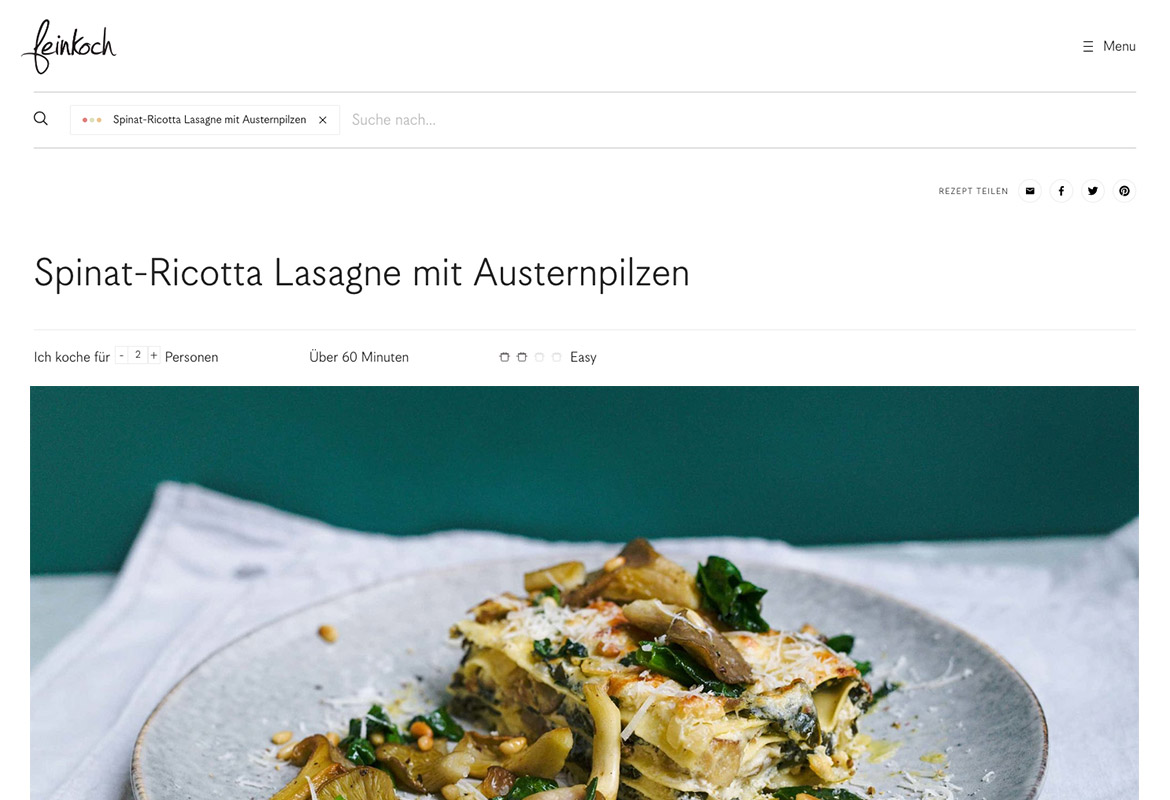This screenshot has width=1170, height=800.
Task: Click the first difficulty pot icon
Action: point(504,357)
